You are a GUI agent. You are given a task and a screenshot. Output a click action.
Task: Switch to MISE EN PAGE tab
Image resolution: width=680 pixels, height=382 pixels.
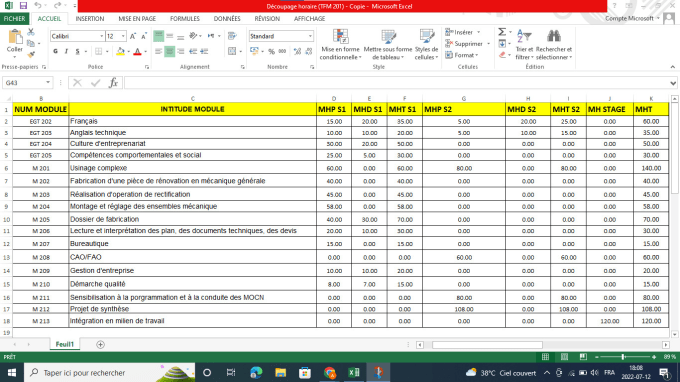[137, 19]
